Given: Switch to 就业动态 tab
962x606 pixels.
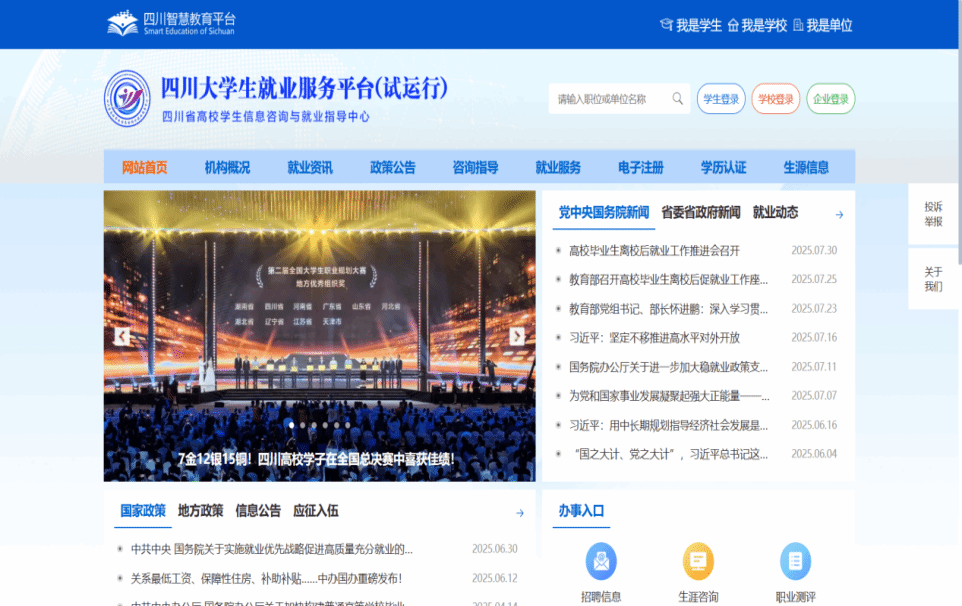Looking at the screenshot, I should click(x=775, y=212).
